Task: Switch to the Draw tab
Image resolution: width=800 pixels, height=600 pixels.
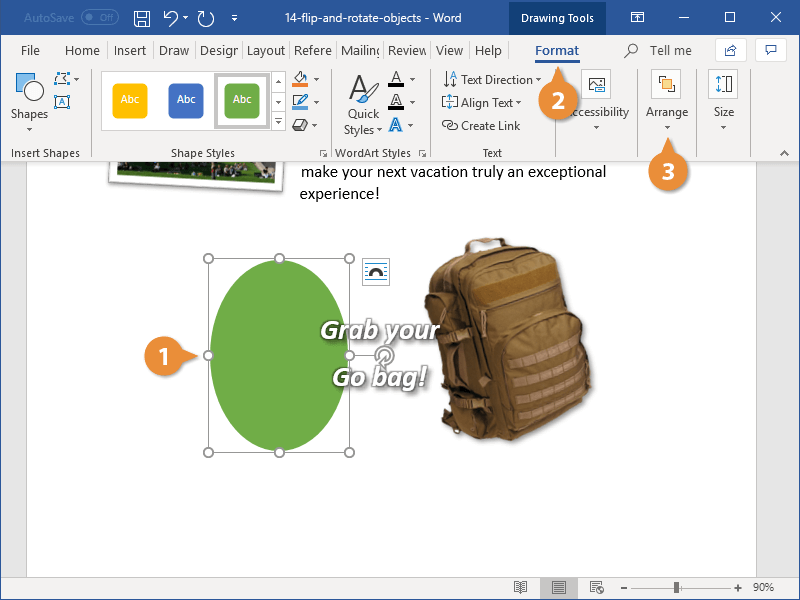Action: coord(174,51)
